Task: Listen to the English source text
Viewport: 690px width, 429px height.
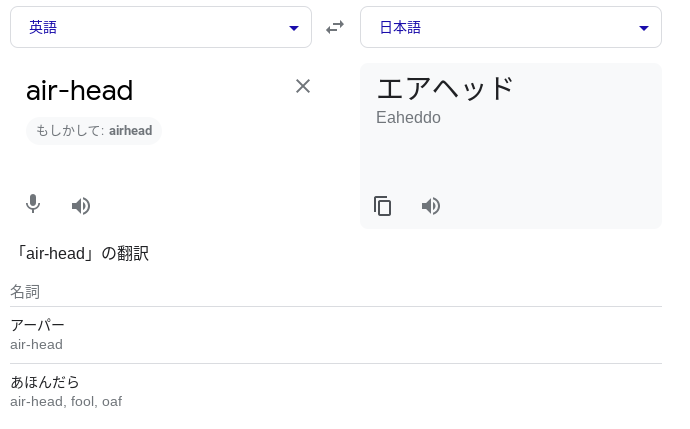Action: coord(81,206)
